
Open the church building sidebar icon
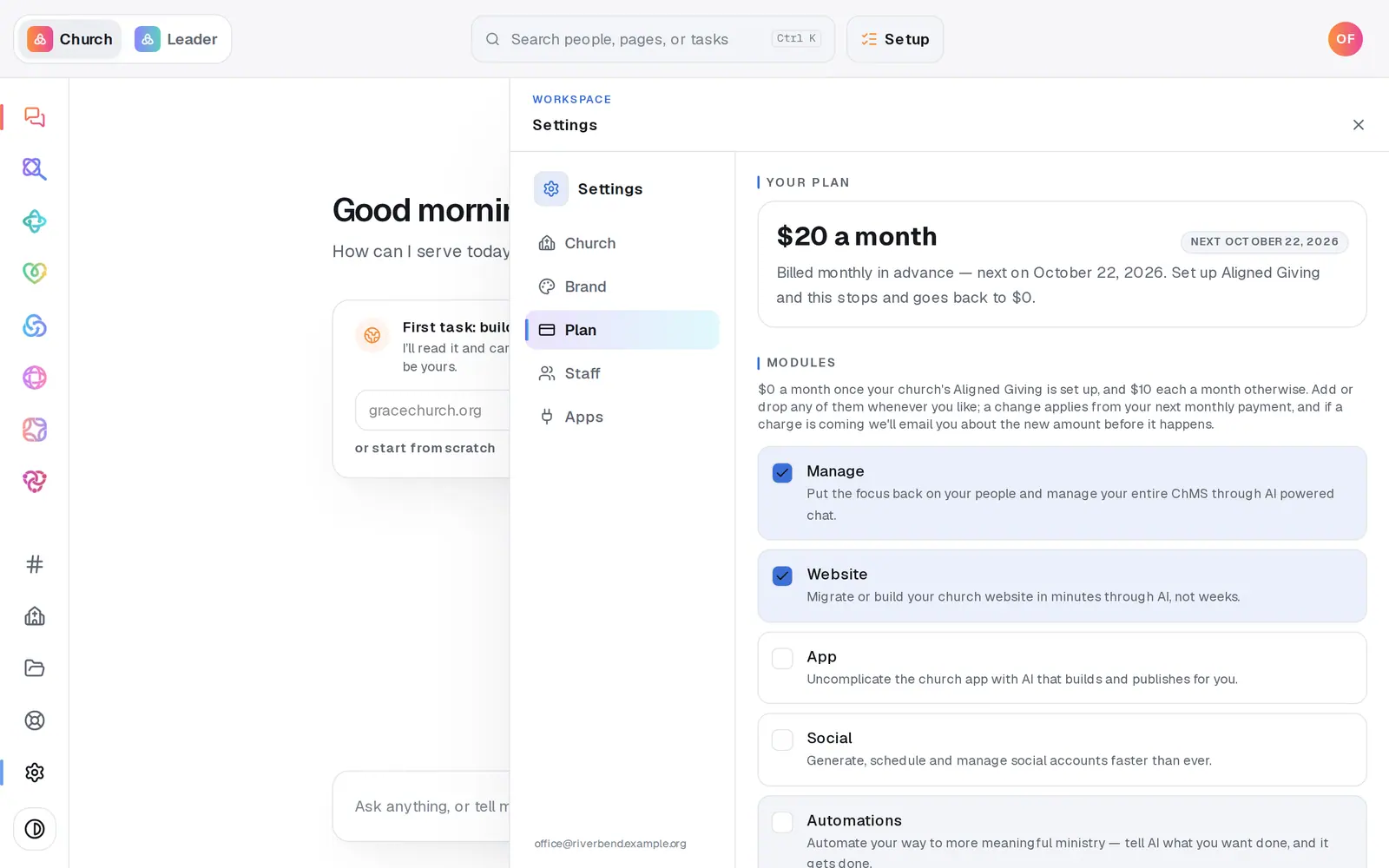(x=35, y=616)
